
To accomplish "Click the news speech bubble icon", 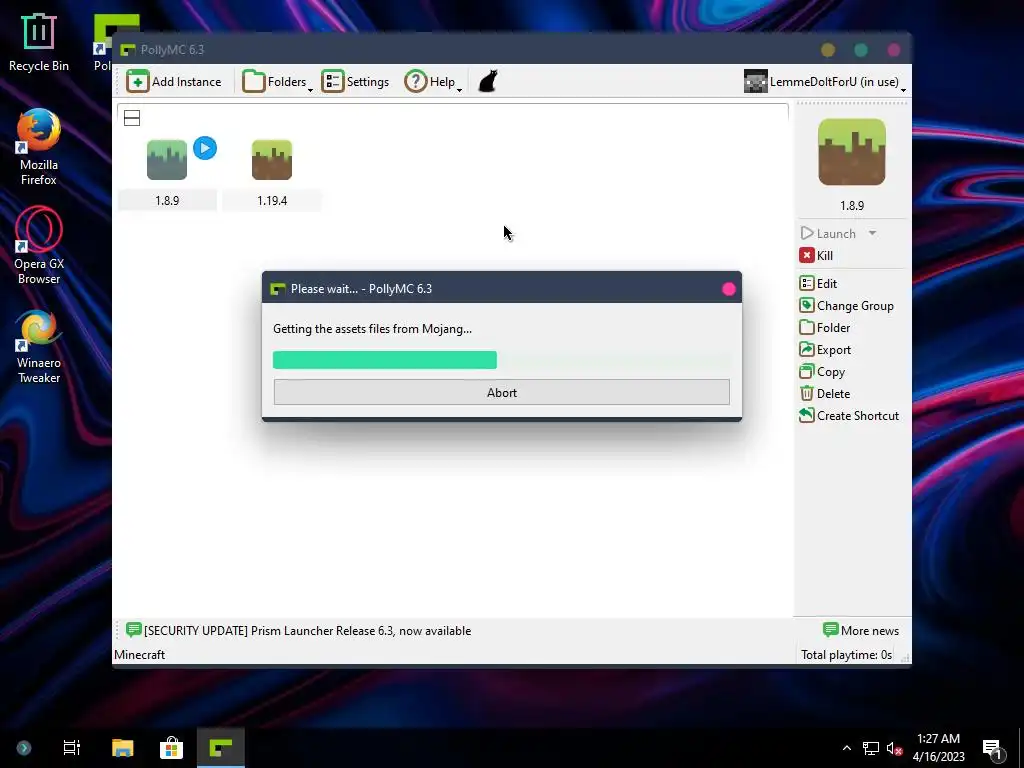I will [x=133, y=630].
